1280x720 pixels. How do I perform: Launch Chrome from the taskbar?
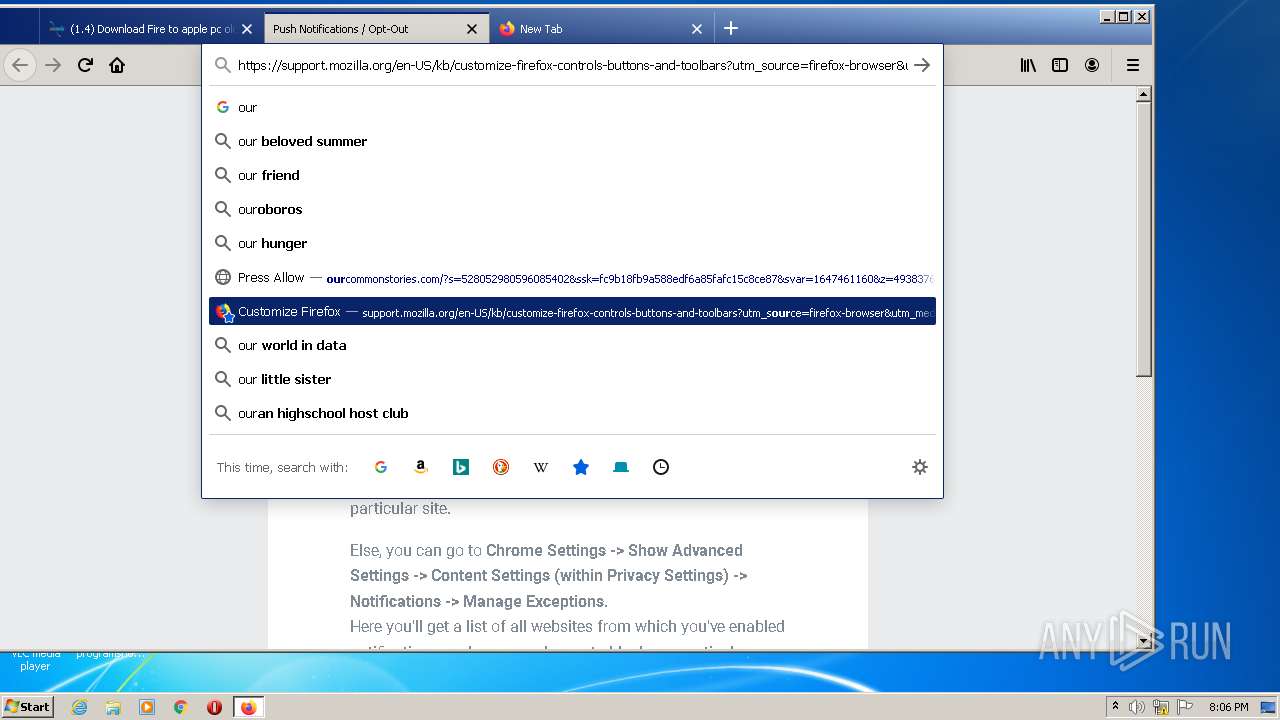(x=181, y=707)
